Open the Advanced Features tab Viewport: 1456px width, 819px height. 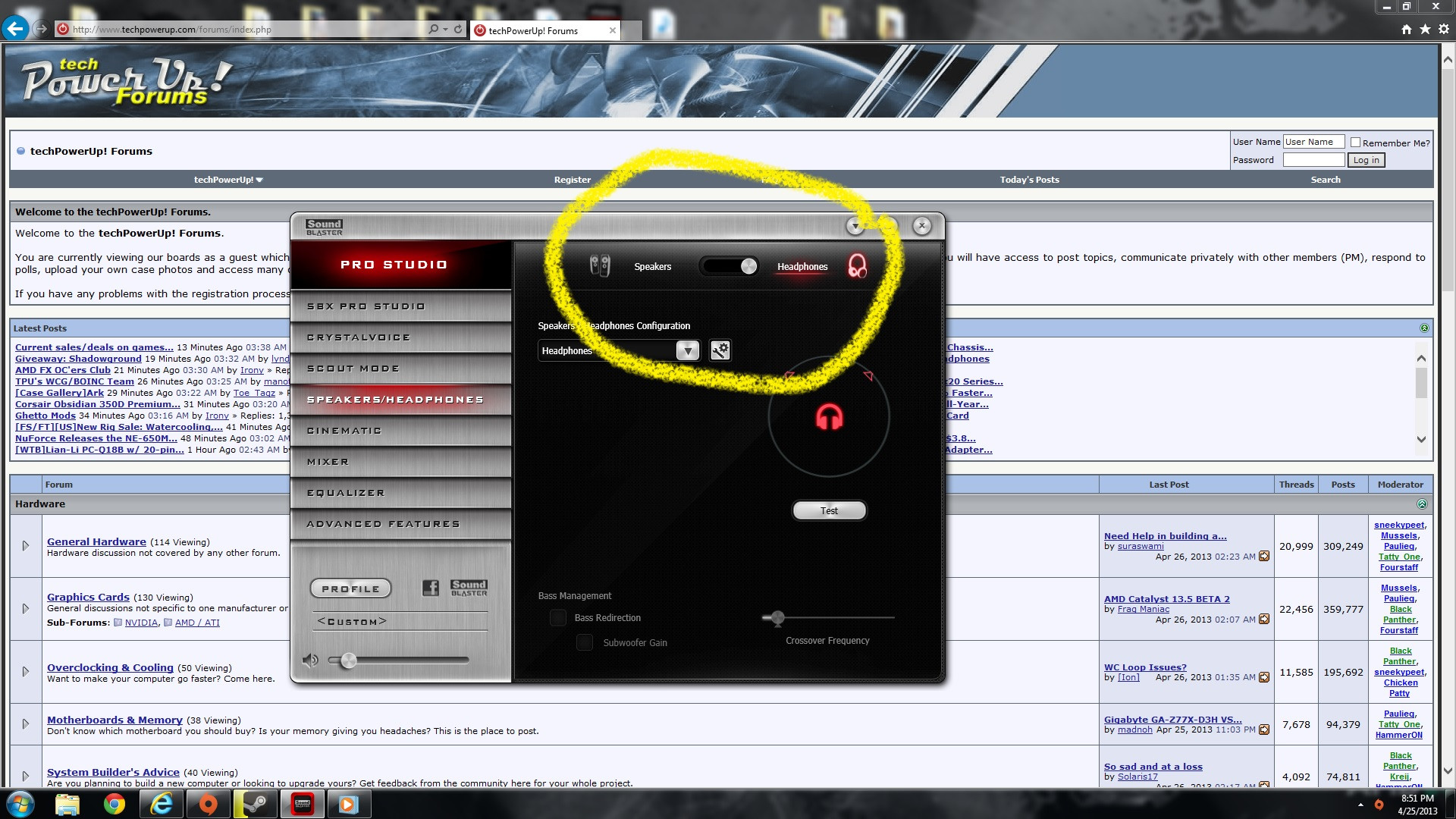400,524
